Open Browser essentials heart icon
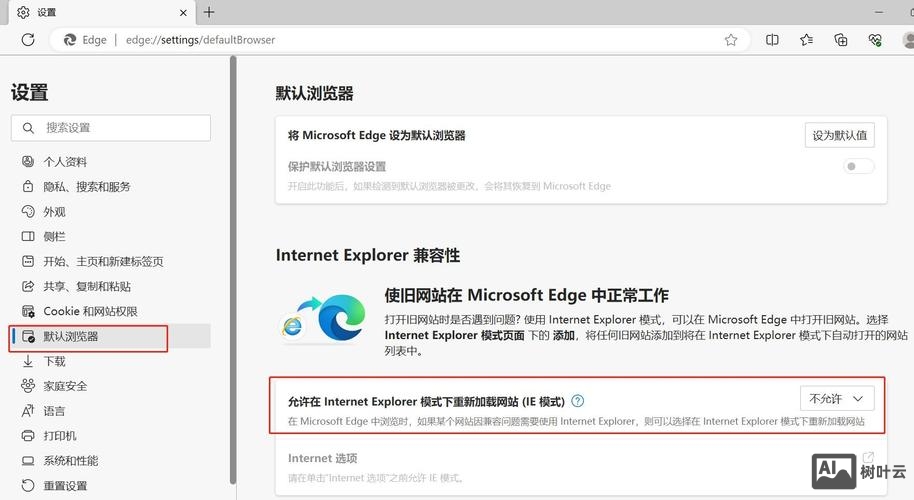 (x=875, y=40)
